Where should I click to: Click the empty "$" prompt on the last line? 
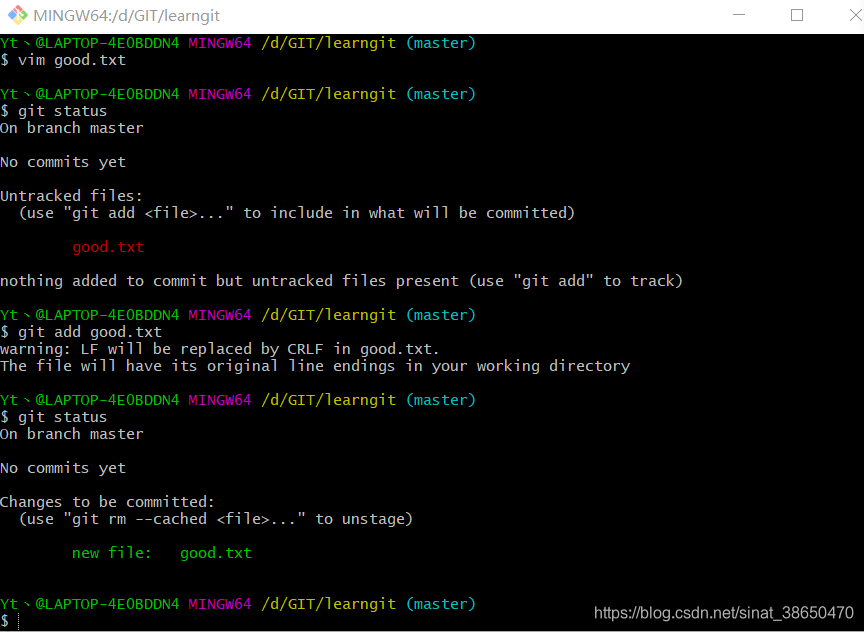[5, 621]
